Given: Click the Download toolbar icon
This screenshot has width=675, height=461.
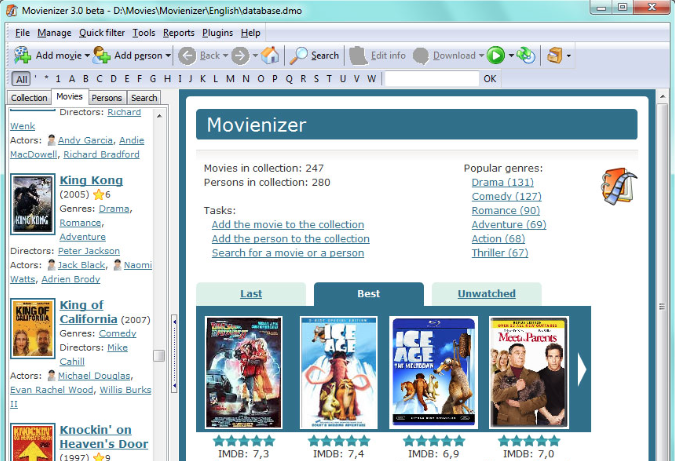Looking at the screenshot, I should click(x=421, y=56).
